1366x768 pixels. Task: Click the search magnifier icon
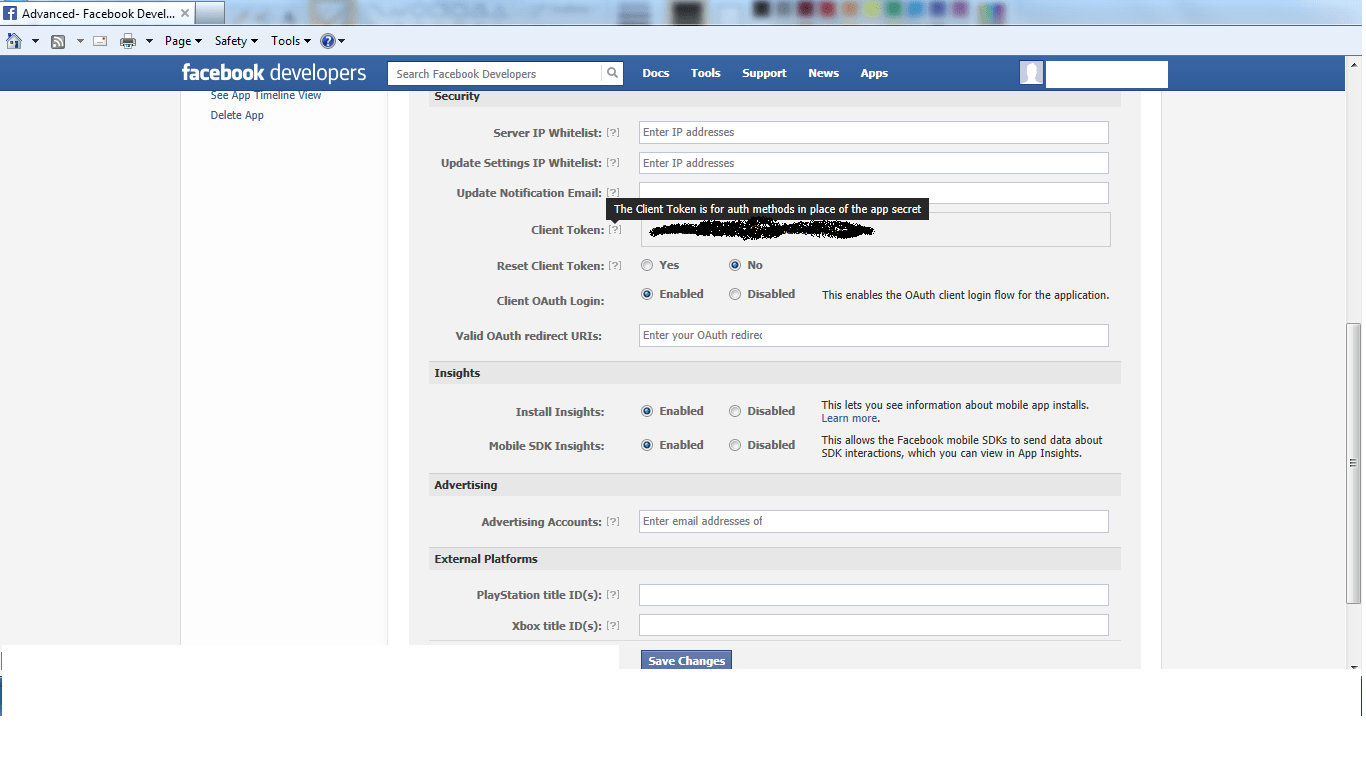click(612, 73)
